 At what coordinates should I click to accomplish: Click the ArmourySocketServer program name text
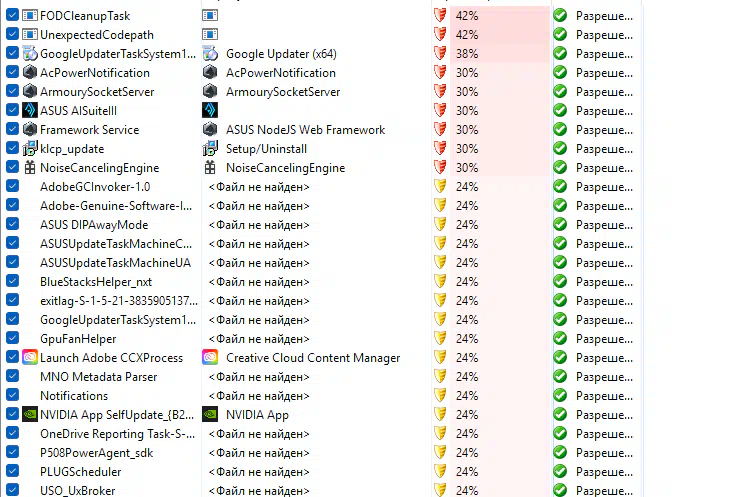coord(283,92)
